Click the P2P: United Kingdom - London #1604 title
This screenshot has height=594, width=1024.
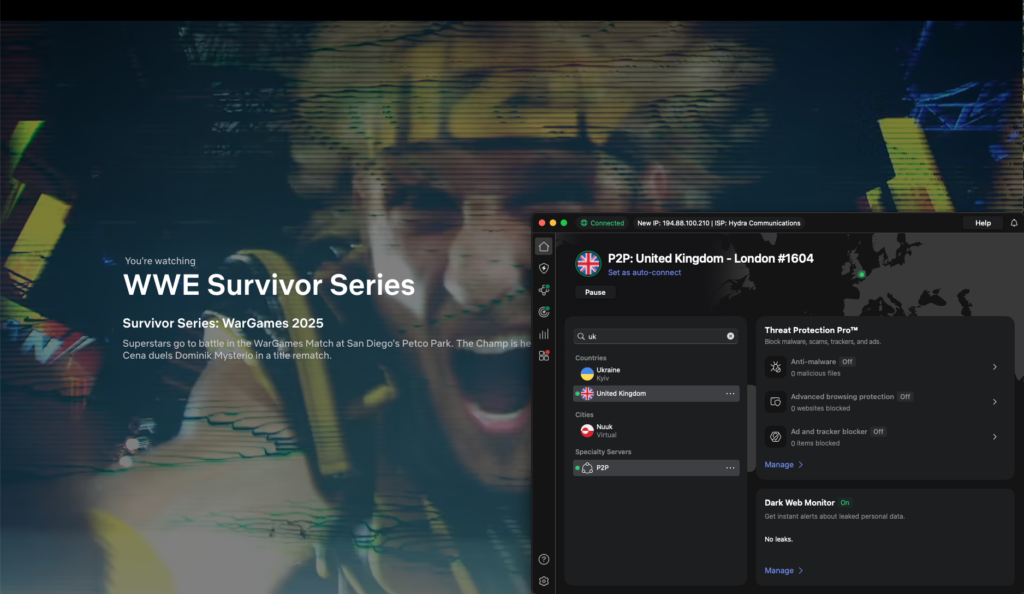[x=711, y=258]
